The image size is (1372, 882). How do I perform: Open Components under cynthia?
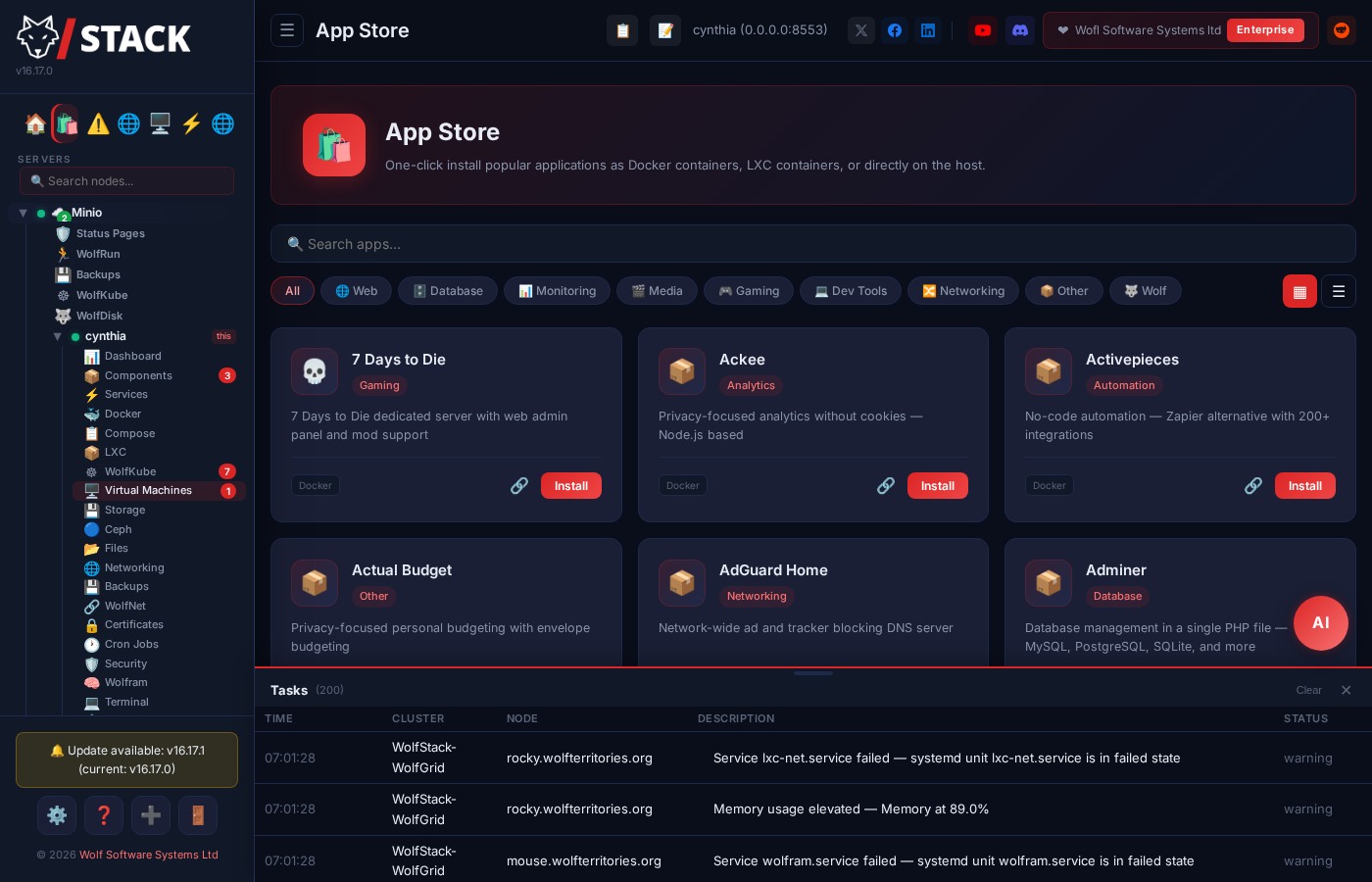coord(160,375)
